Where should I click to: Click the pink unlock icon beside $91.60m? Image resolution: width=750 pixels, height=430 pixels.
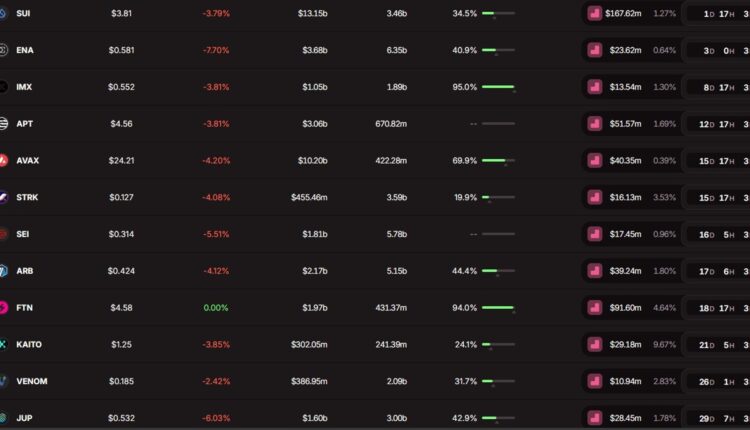click(x=595, y=307)
